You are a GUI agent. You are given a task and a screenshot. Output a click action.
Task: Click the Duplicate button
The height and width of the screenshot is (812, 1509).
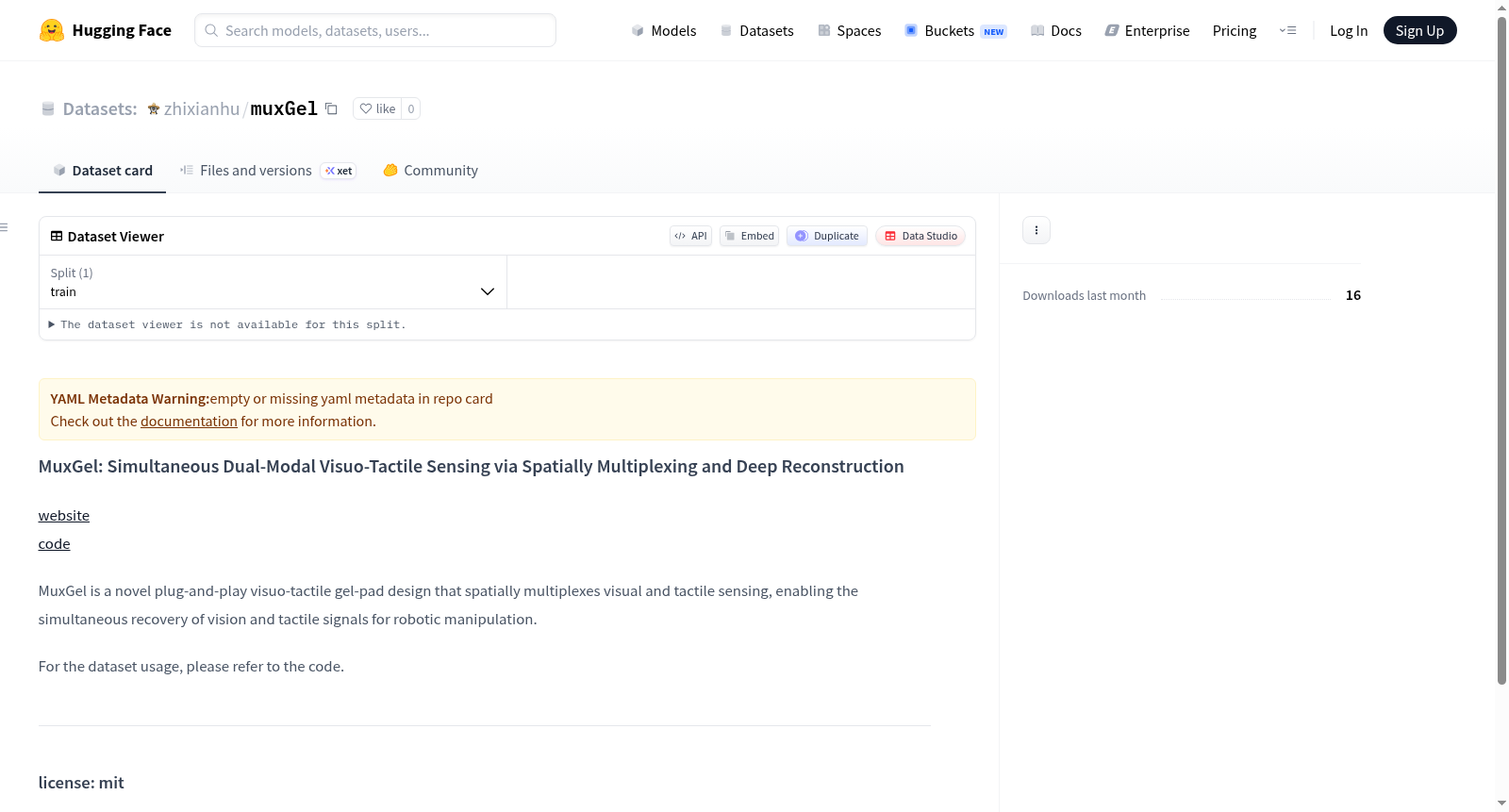827,236
